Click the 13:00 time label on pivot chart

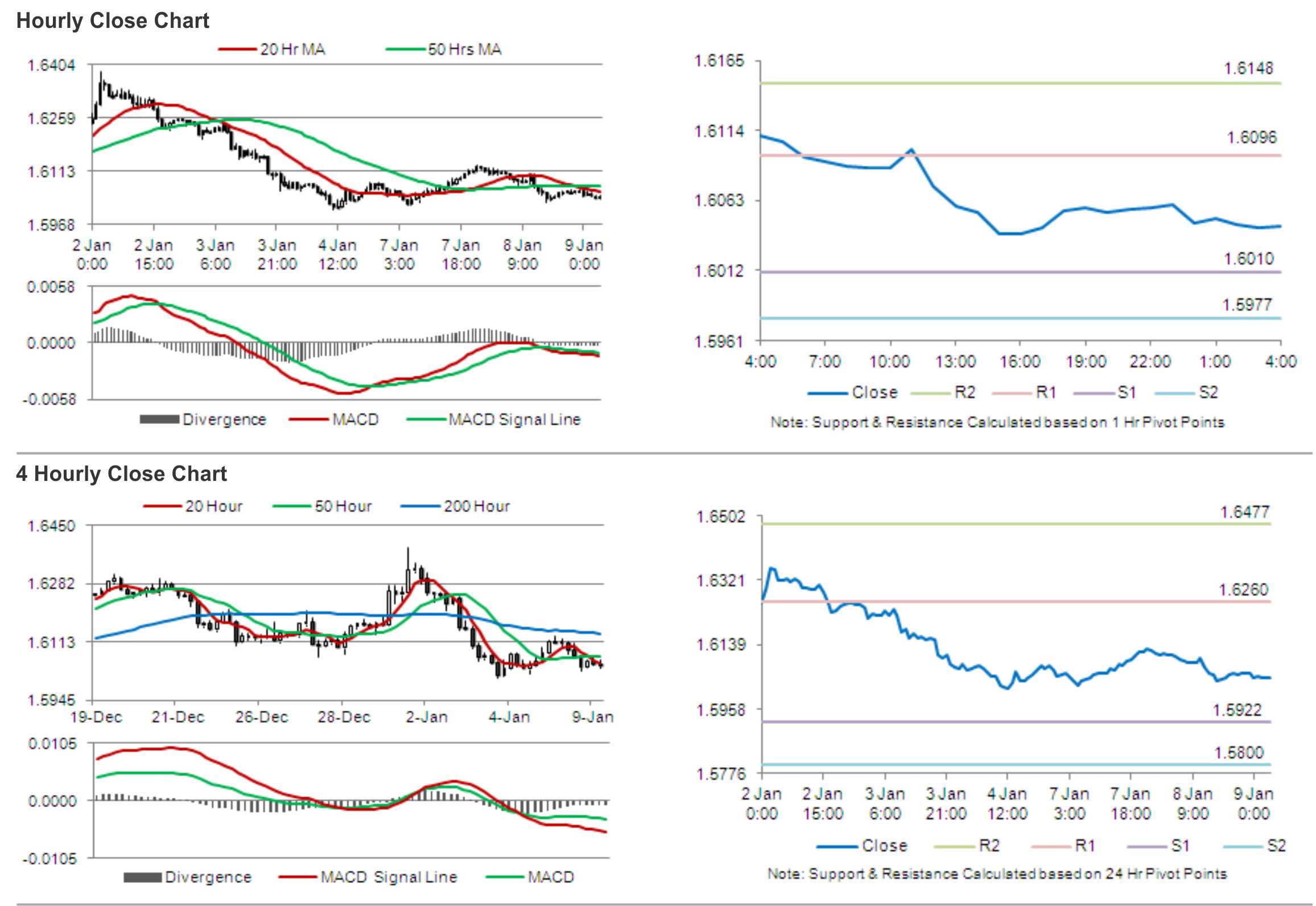click(956, 361)
